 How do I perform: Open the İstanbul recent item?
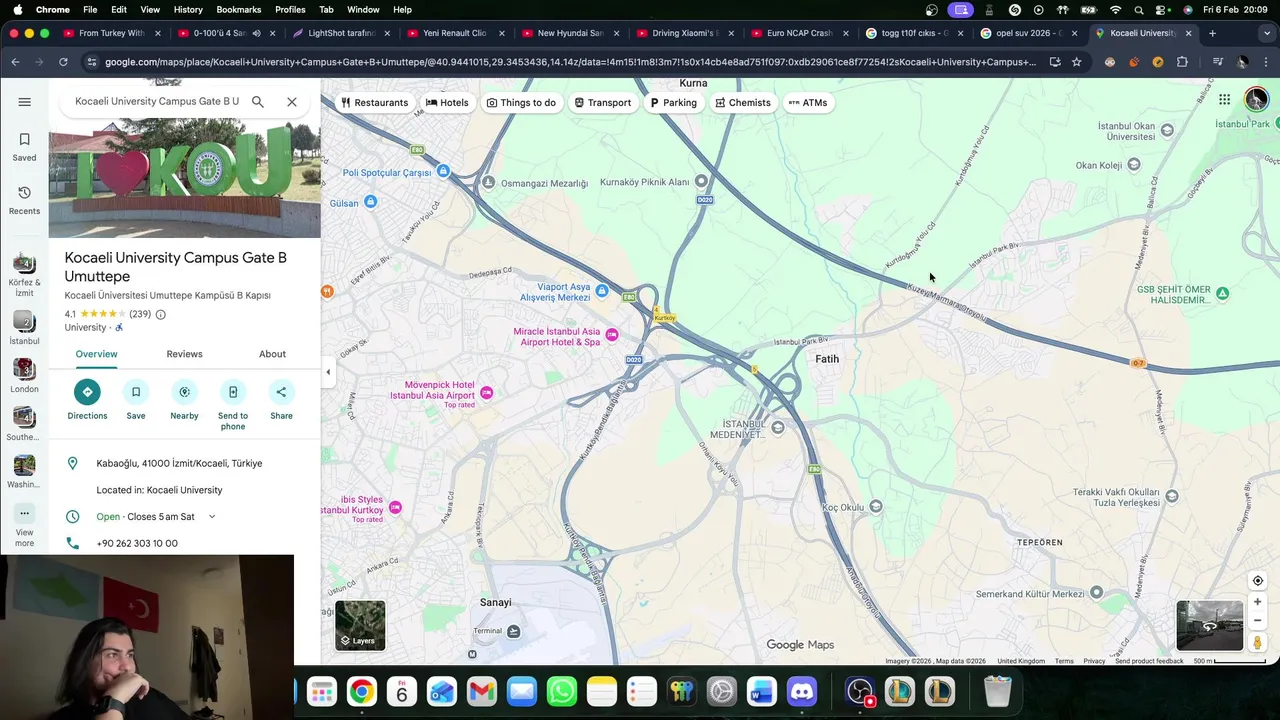point(25,328)
